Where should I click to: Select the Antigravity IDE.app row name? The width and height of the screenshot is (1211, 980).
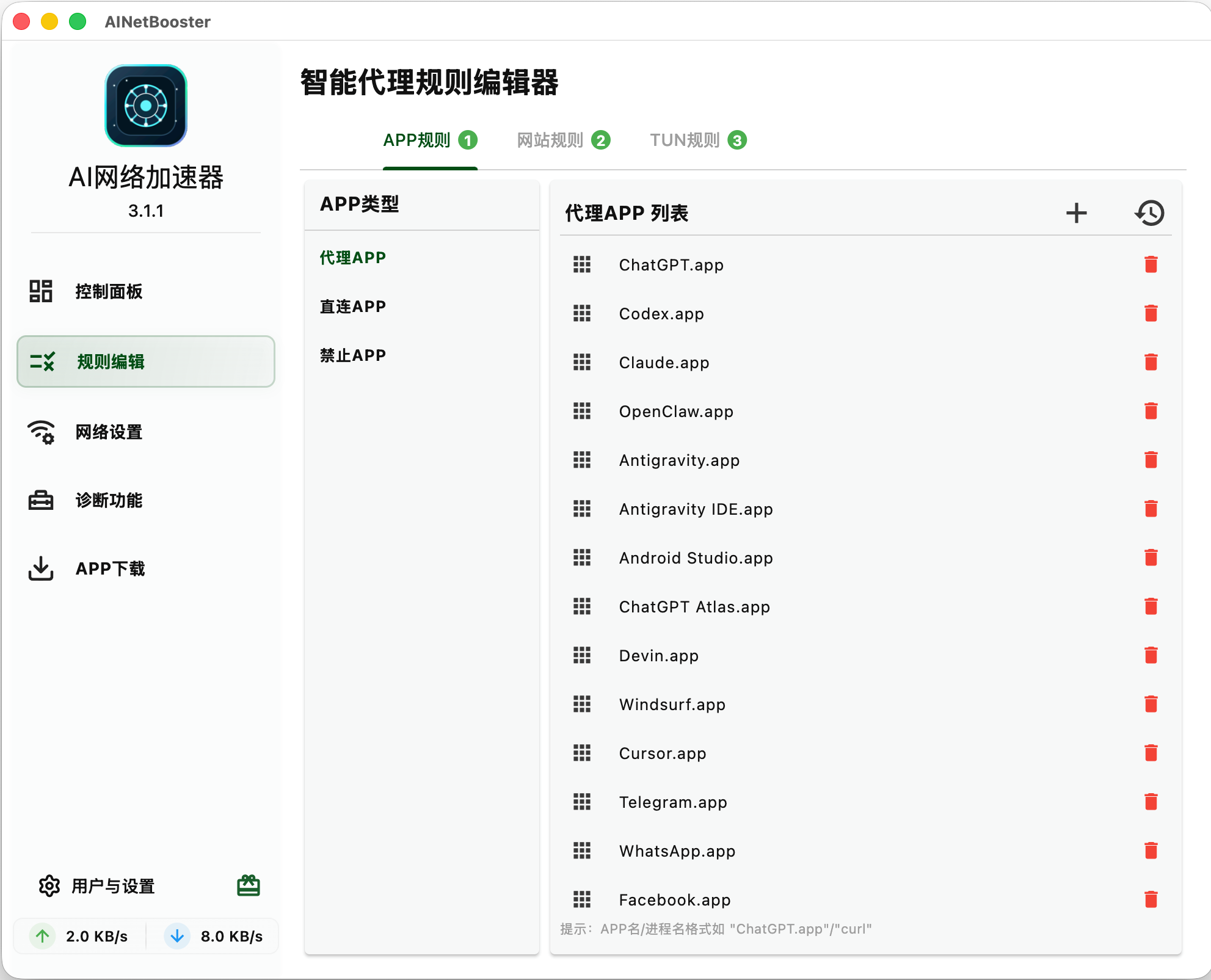696,509
